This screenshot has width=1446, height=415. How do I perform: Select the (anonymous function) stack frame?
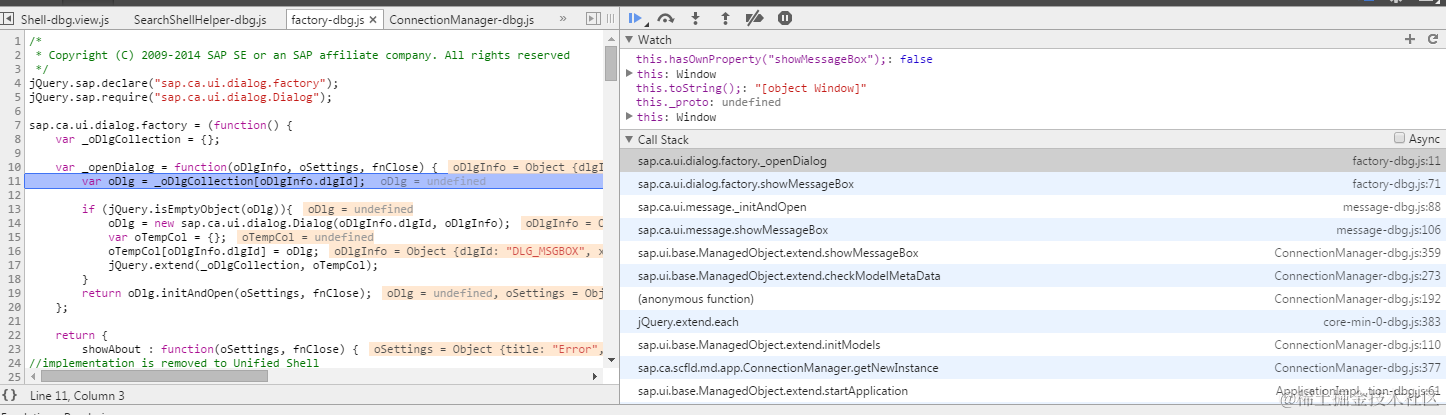[x=1032, y=299]
